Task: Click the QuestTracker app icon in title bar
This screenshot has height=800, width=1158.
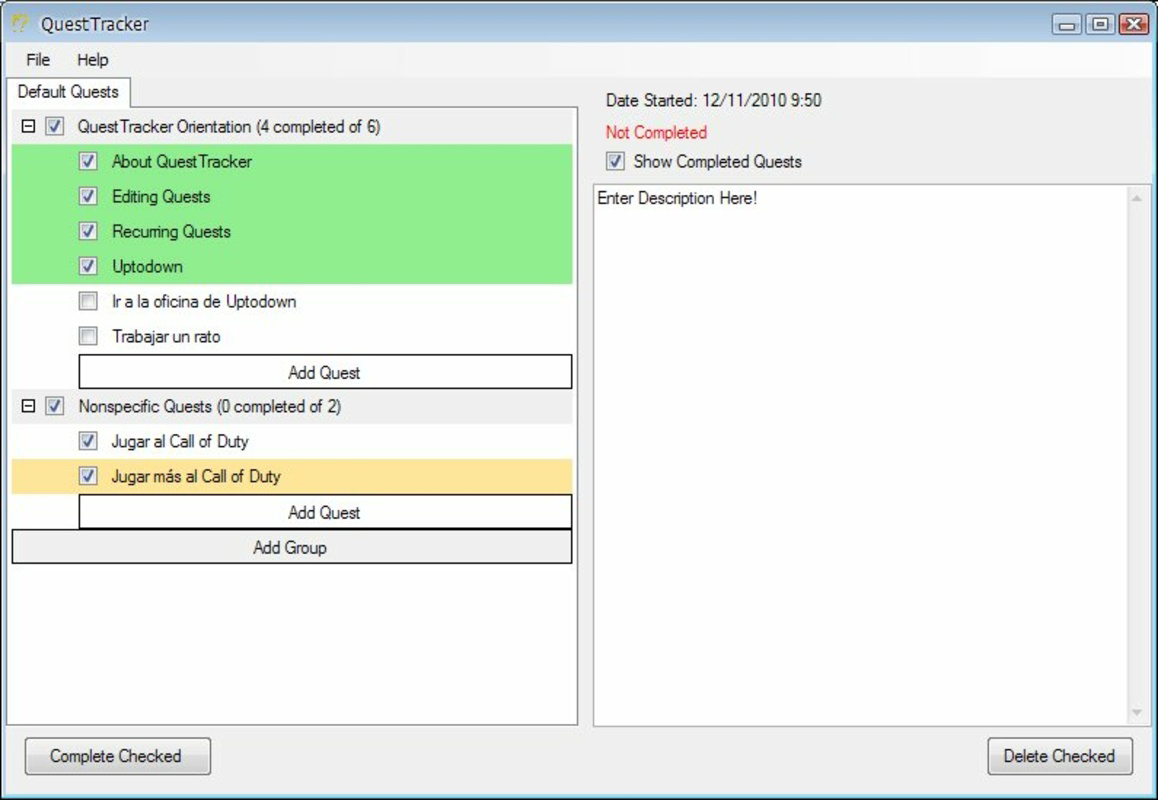Action: pyautogui.click(x=20, y=24)
